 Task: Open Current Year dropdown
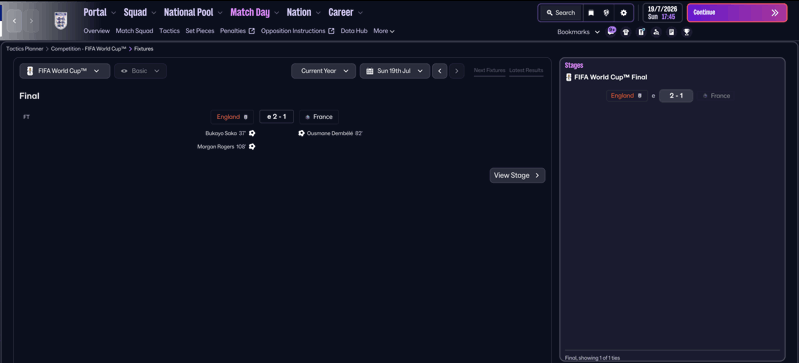(324, 71)
